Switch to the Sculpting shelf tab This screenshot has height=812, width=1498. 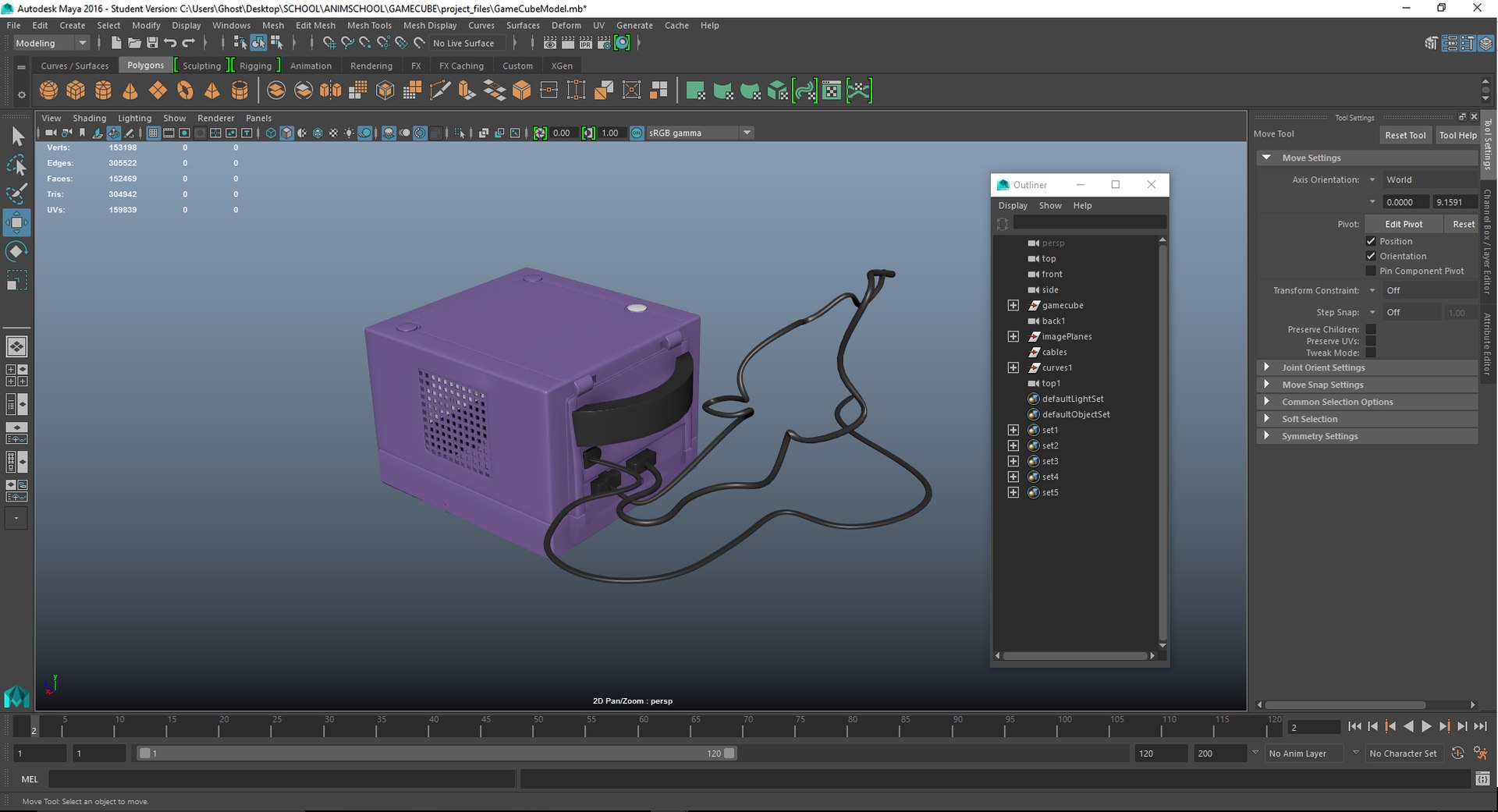click(x=201, y=66)
